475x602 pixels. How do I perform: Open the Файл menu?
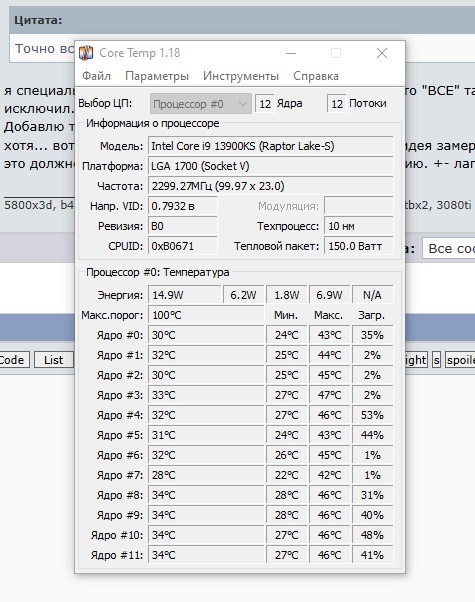(96, 76)
